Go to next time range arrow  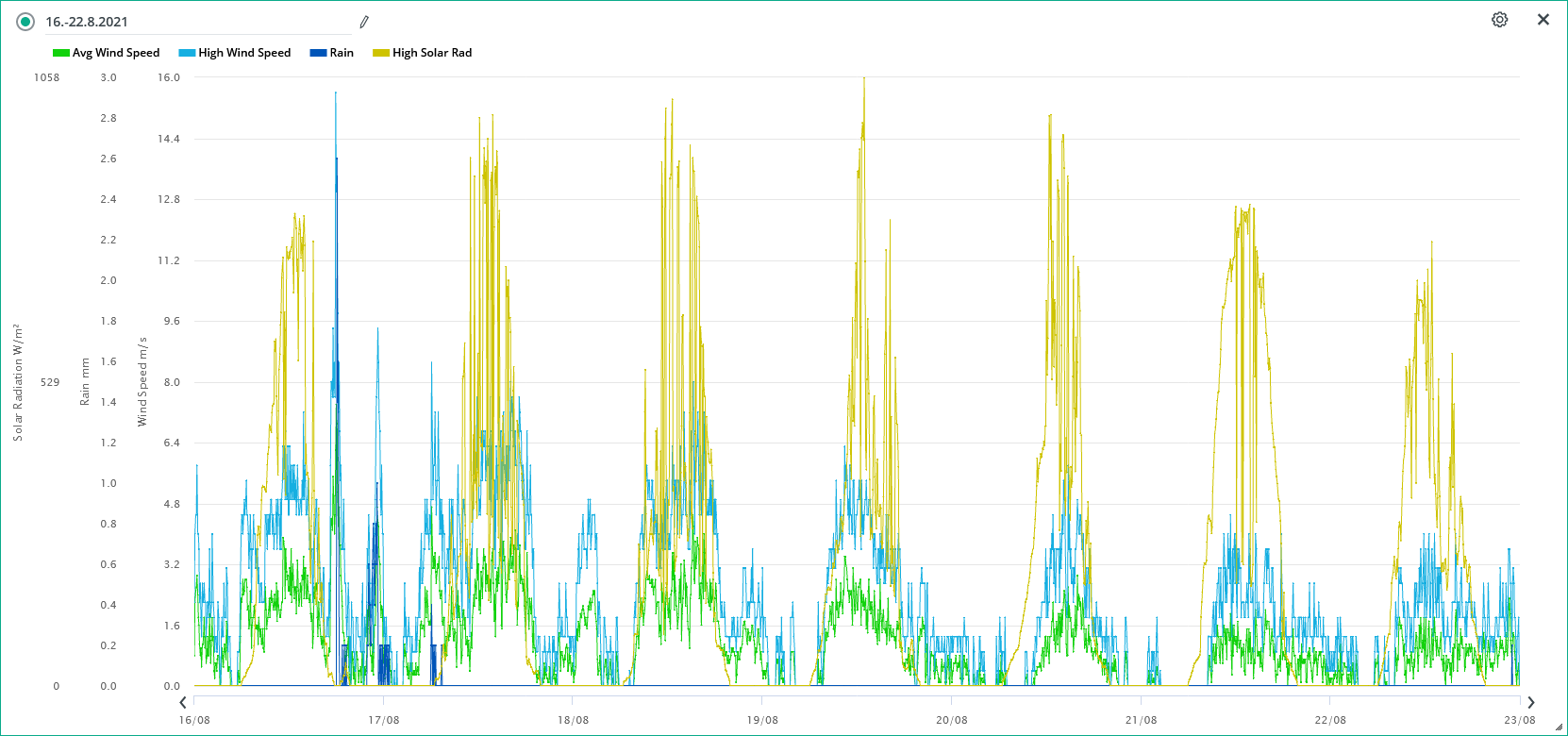(x=1530, y=702)
